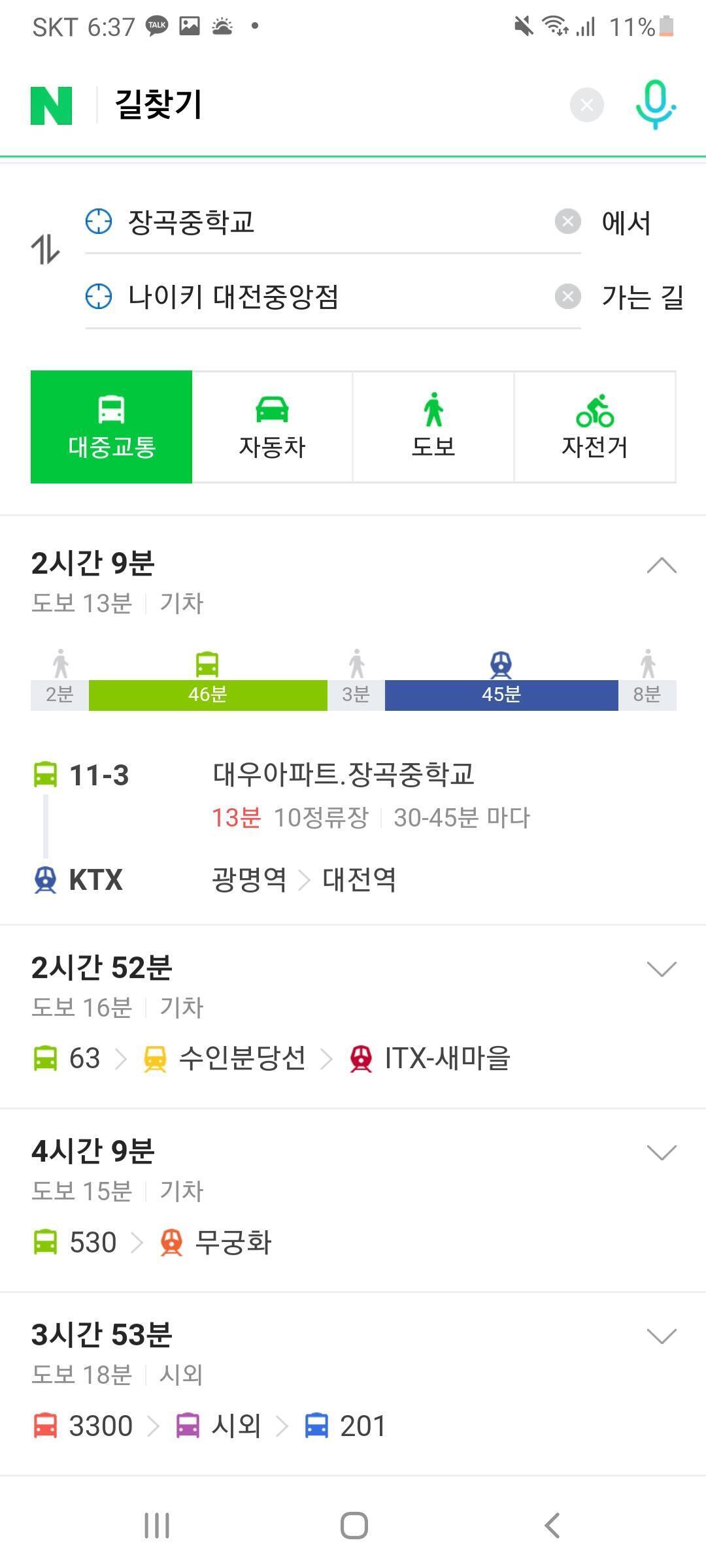This screenshot has height=1568, width=706.
Task: Edit the 나이키 대전중앙점 destination field
Action: click(x=327, y=297)
